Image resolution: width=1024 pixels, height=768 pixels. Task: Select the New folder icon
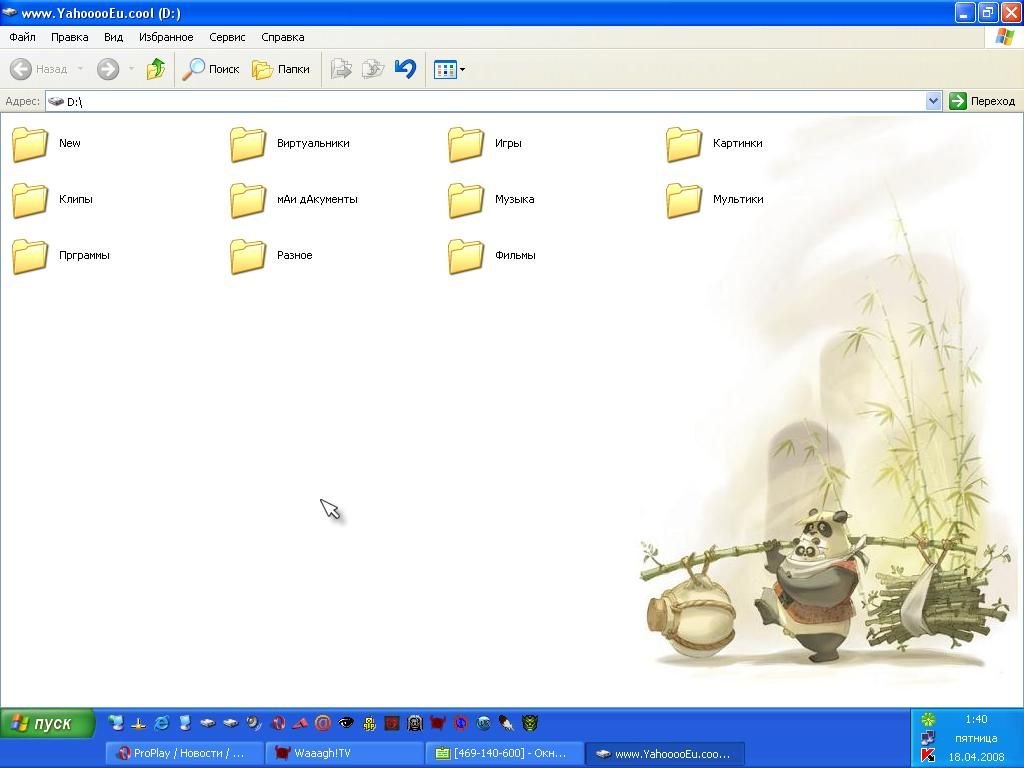[x=30, y=144]
